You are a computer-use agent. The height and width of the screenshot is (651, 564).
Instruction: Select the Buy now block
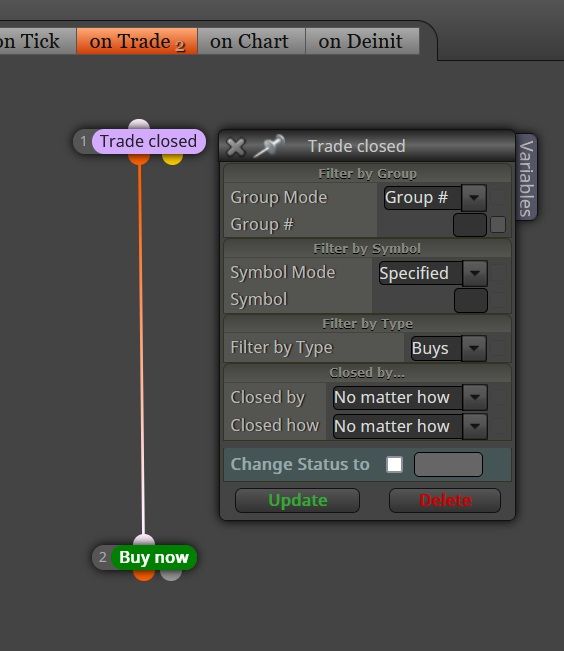point(154,557)
